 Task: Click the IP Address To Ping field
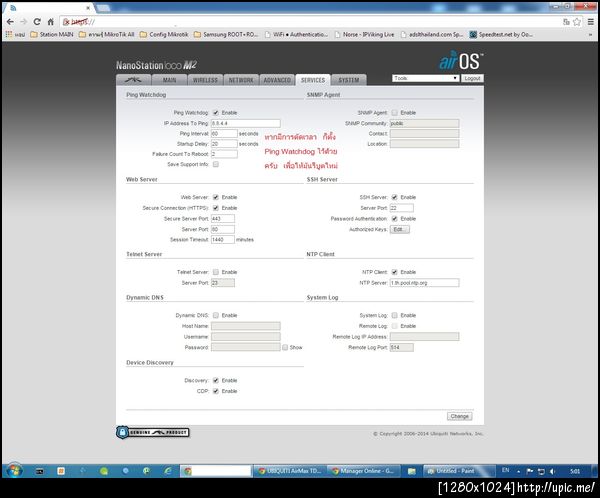[246, 123]
